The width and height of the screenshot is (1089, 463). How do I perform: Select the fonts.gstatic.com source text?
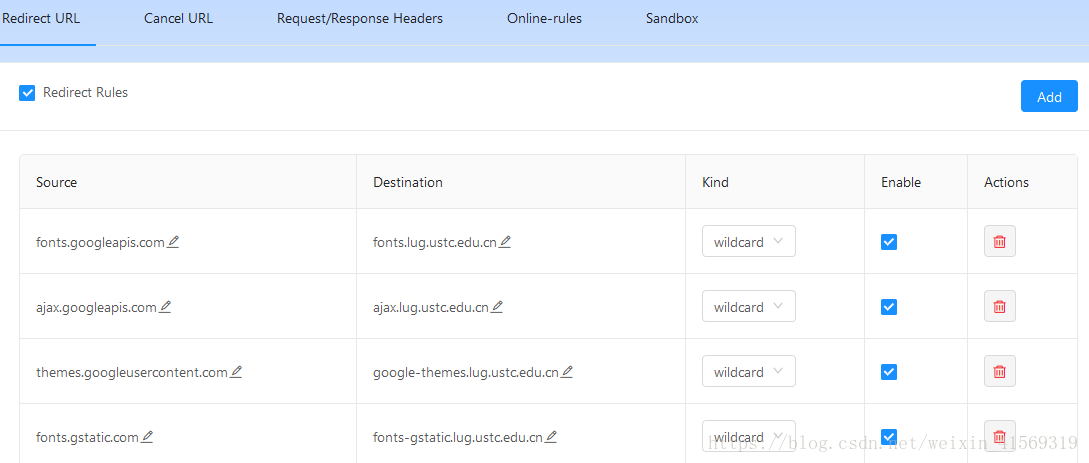88,437
